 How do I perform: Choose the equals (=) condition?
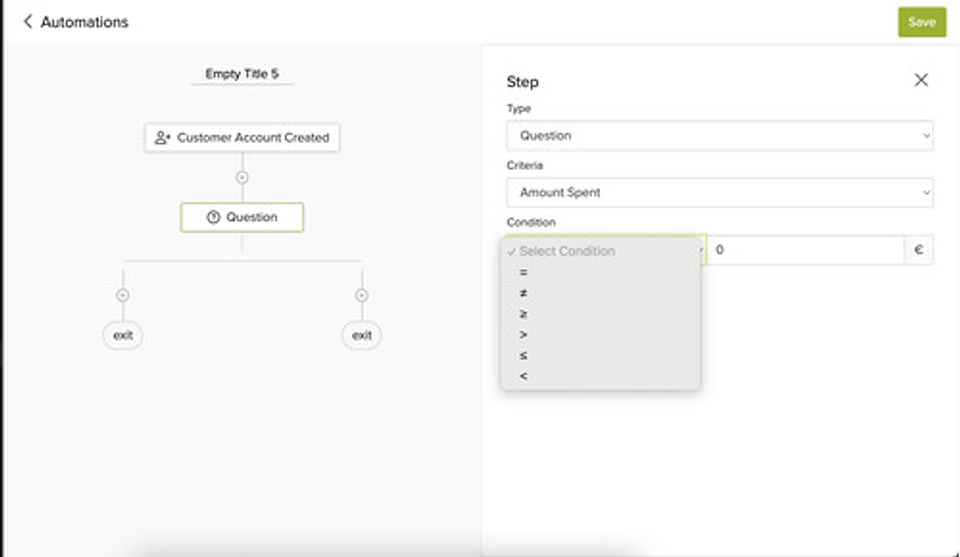523,272
